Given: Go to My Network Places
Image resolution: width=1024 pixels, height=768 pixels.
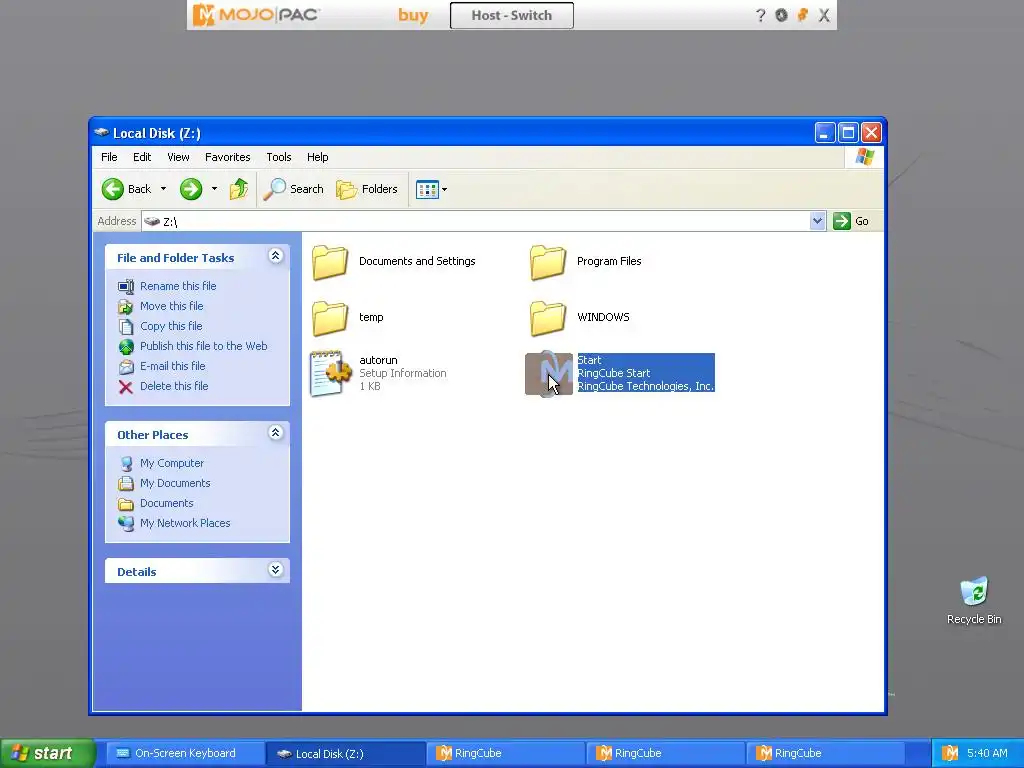Looking at the screenshot, I should (185, 523).
